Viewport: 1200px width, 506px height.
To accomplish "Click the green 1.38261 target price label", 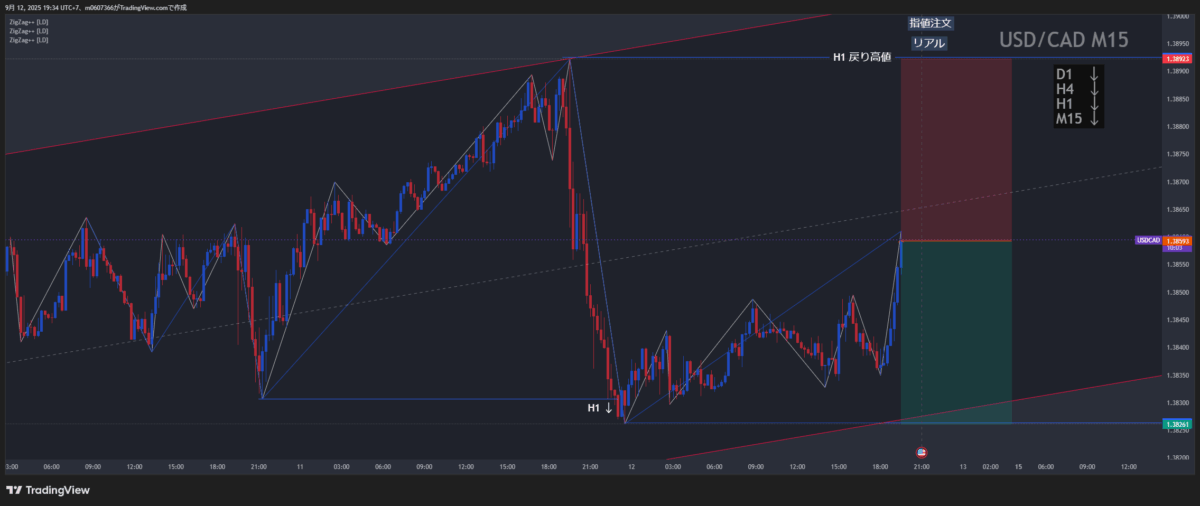I will [1176, 424].
